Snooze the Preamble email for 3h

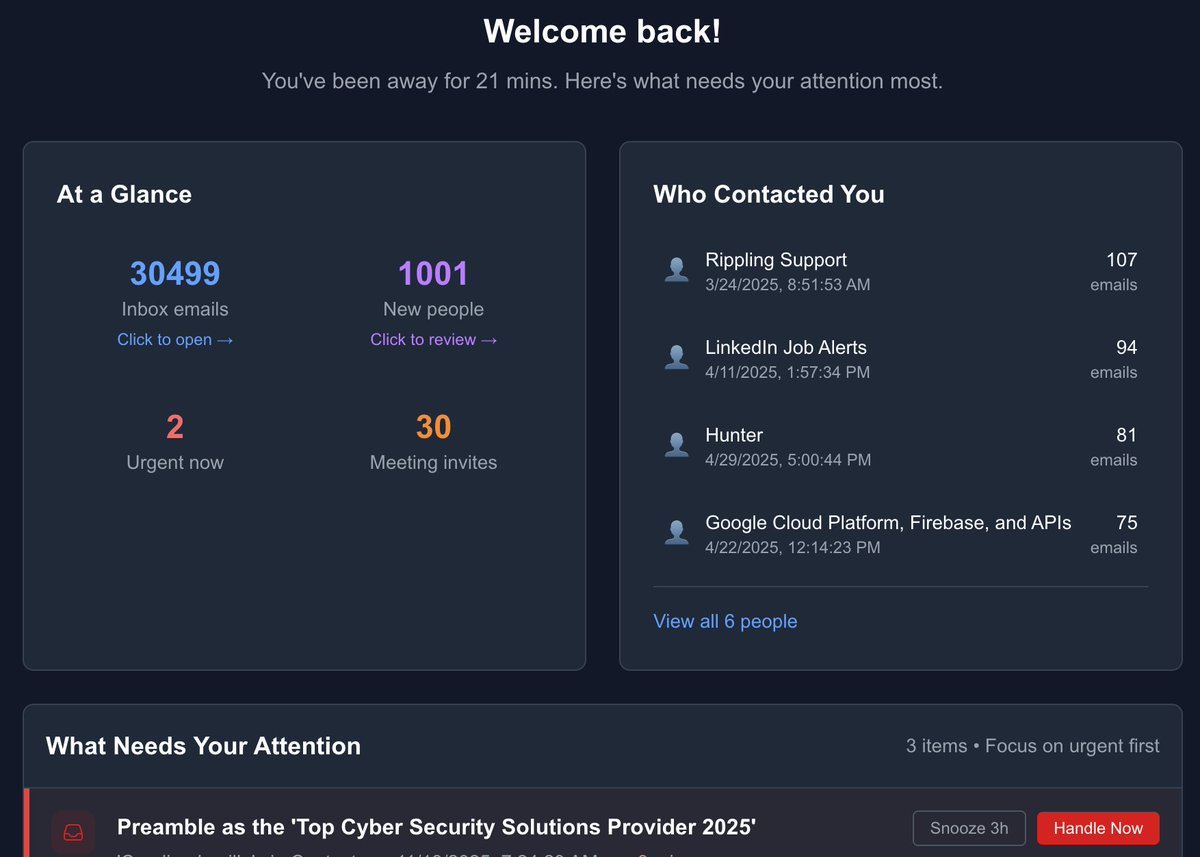969,828
